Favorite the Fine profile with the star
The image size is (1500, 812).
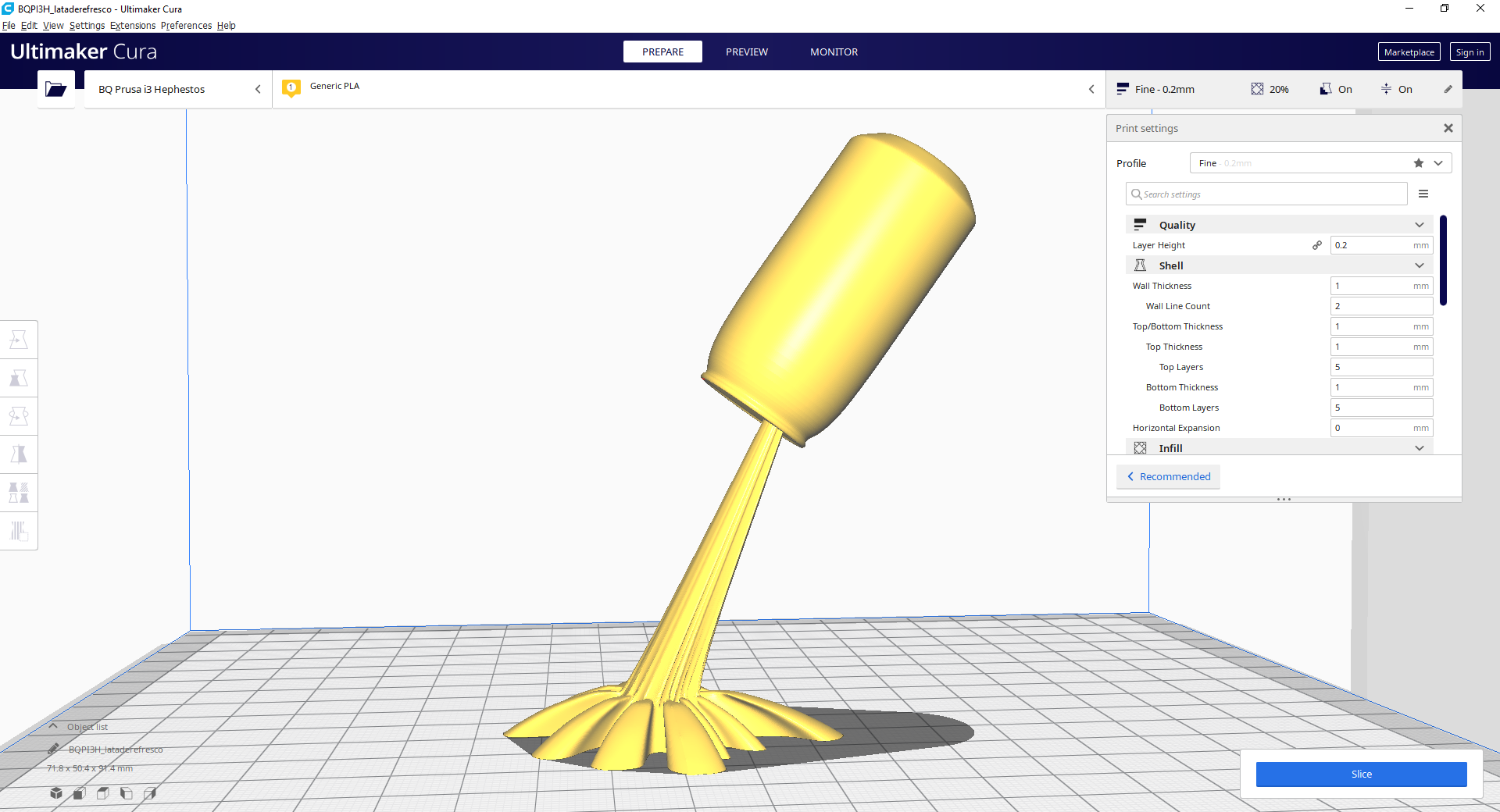1417,163
